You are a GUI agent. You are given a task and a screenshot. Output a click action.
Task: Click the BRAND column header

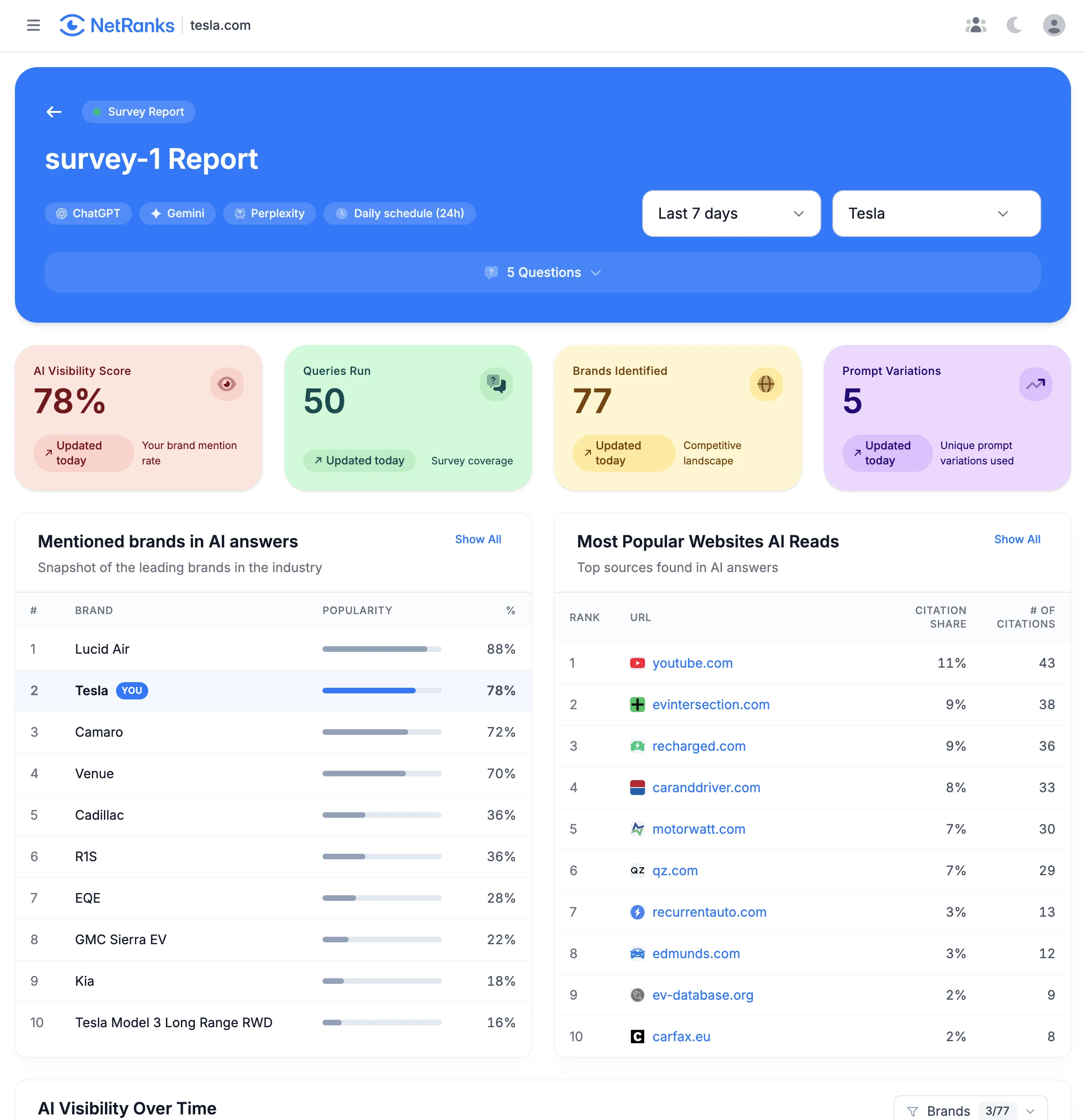94,610
